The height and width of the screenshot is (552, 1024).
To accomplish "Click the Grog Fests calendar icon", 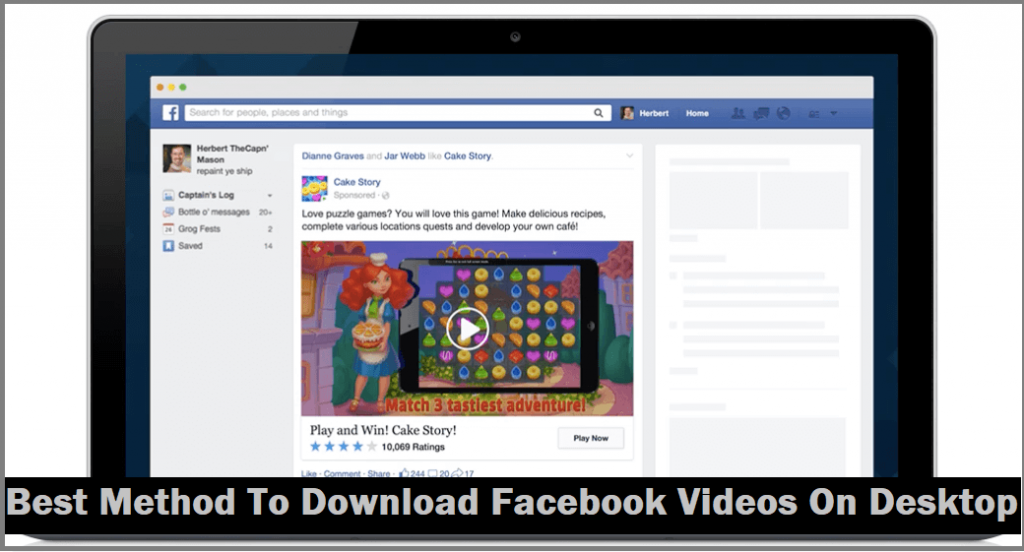I will [x=168, y=229].
